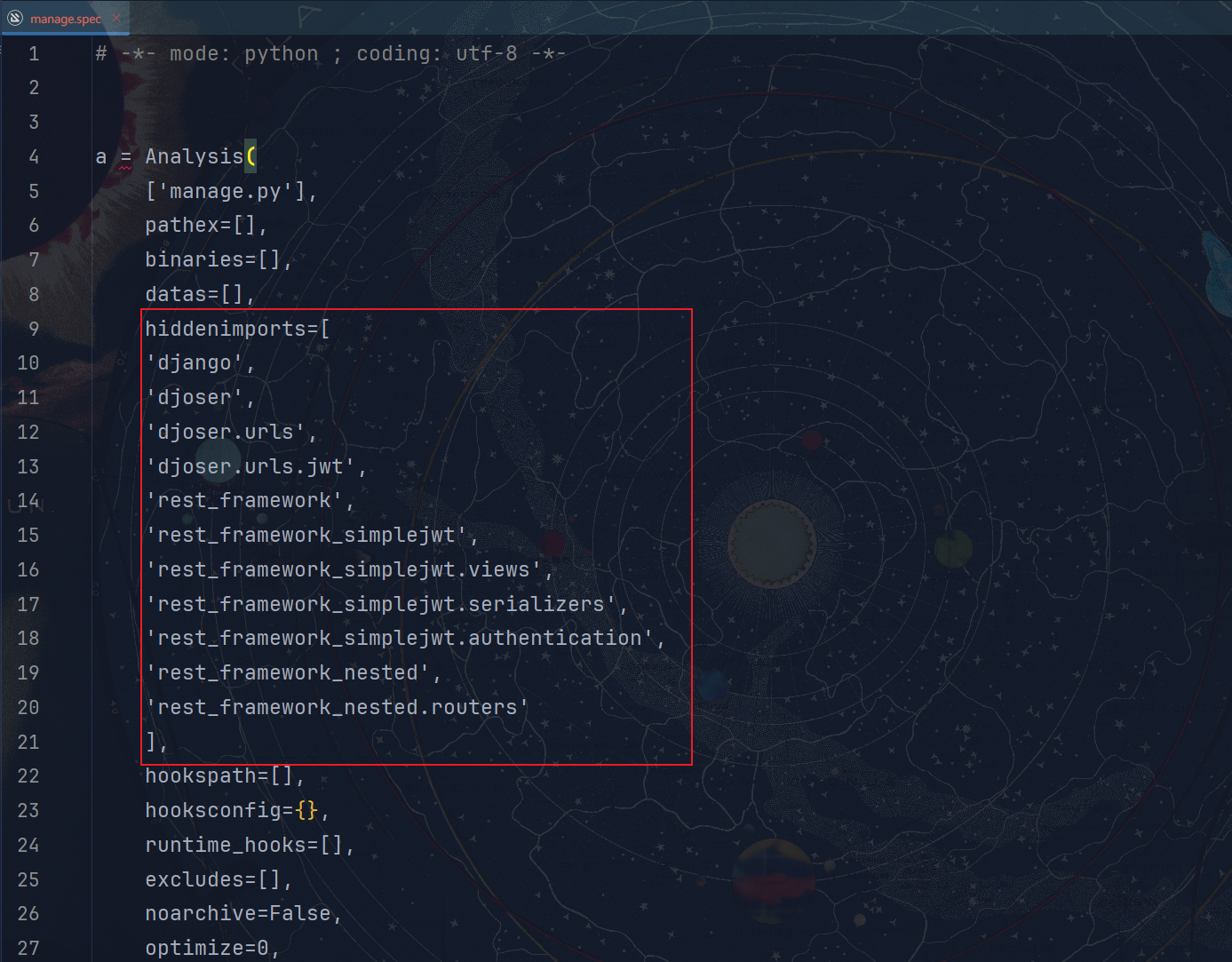The width and height of the screenshot is (1232, 962).
Task: Click the hookspath=[], line
Action: tap(225, 776)
